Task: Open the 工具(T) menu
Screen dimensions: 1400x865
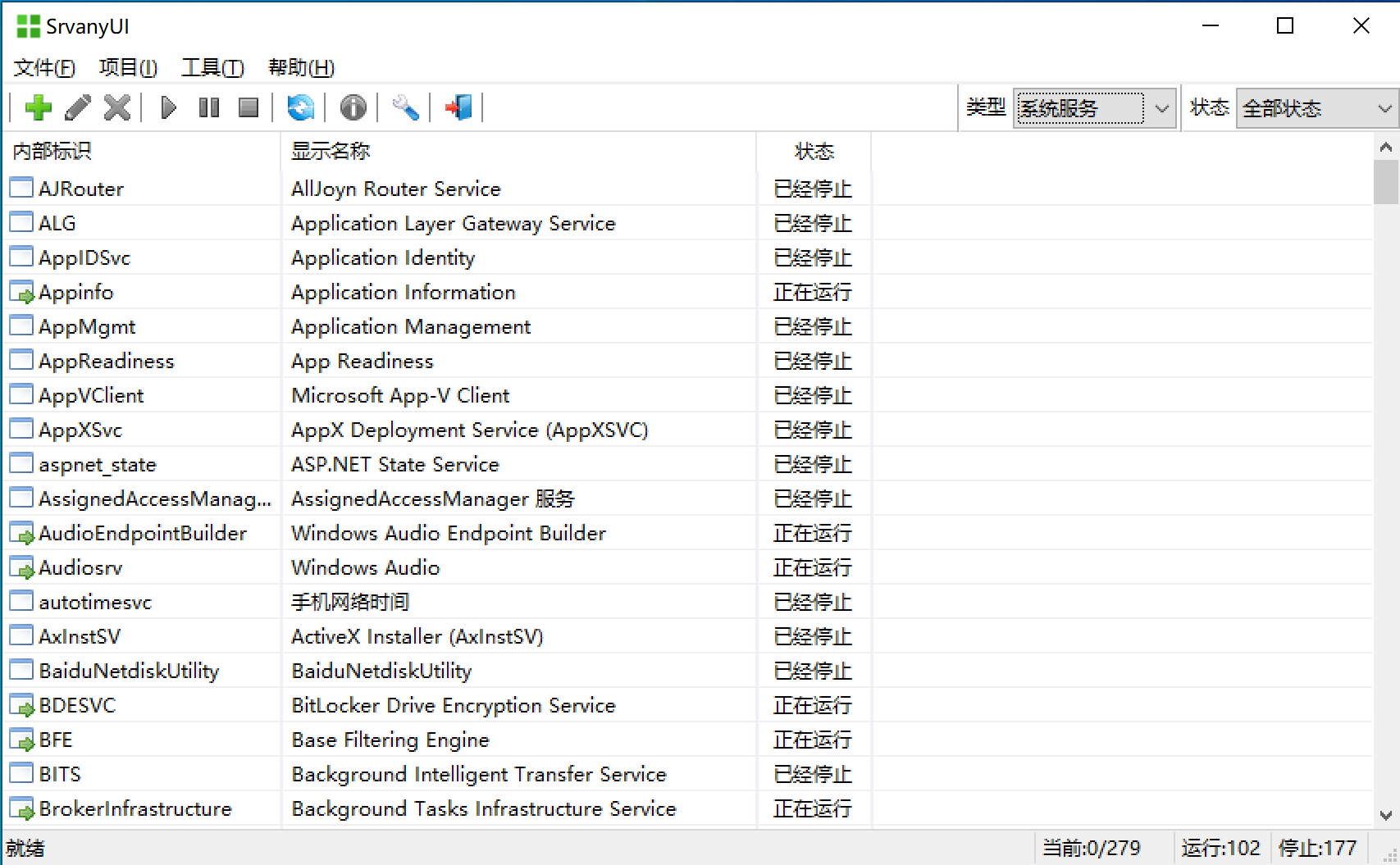Action: pyautogui.click(x=212, y=67)
